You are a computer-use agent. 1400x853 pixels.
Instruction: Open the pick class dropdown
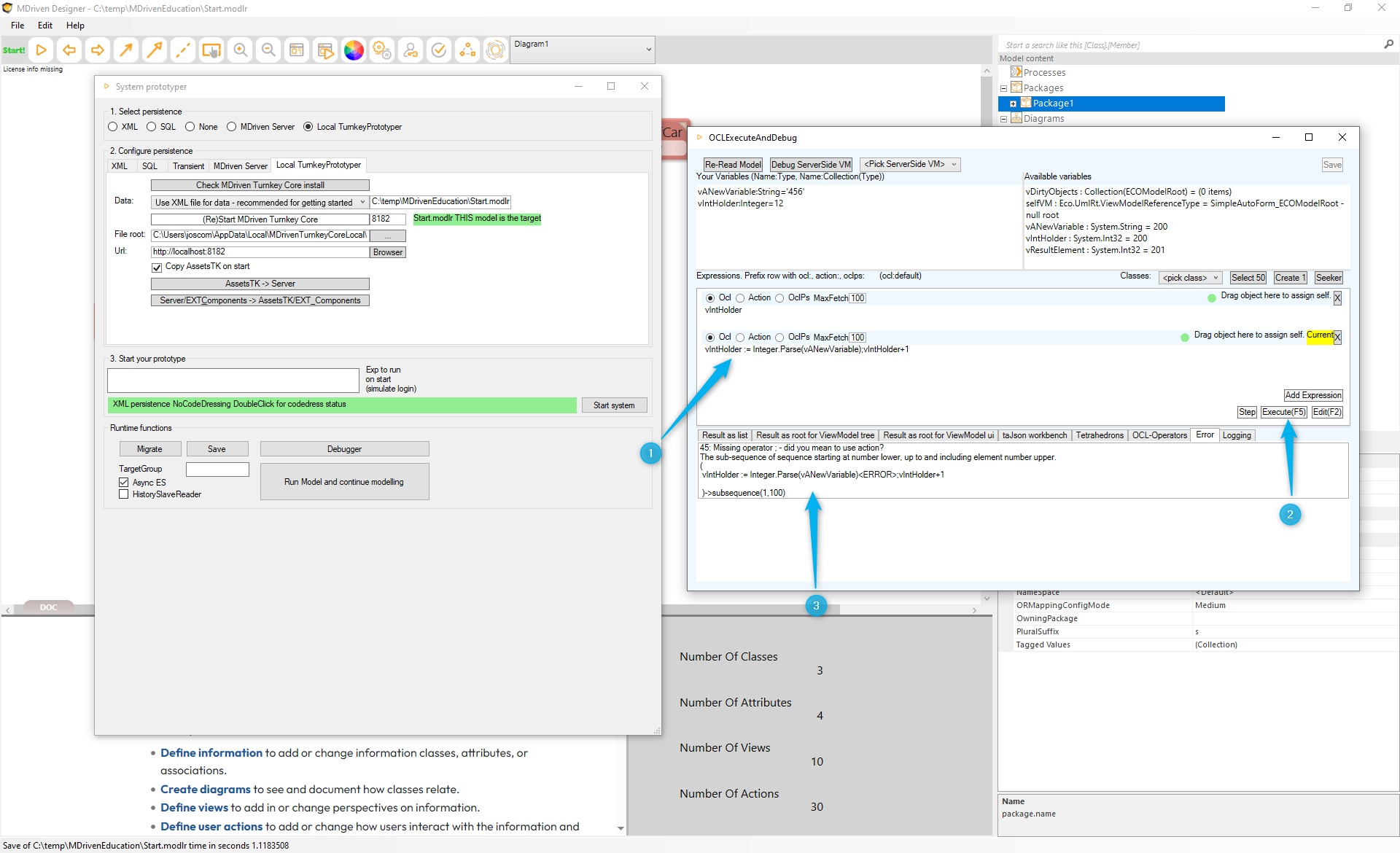tap(1190, 278)
